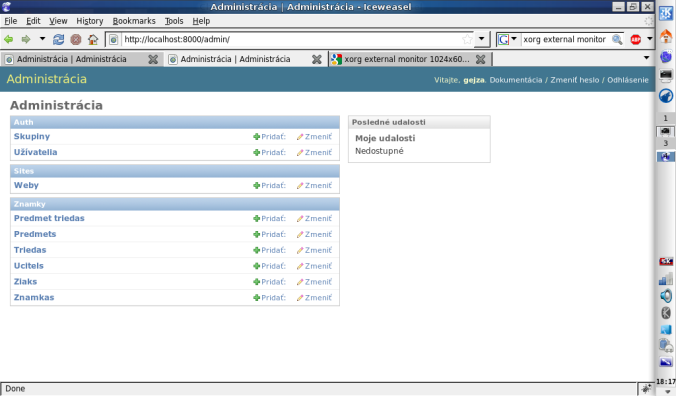Open the Bookmarks menu
The height and width of the screenshot is (396, 676).
134,21
